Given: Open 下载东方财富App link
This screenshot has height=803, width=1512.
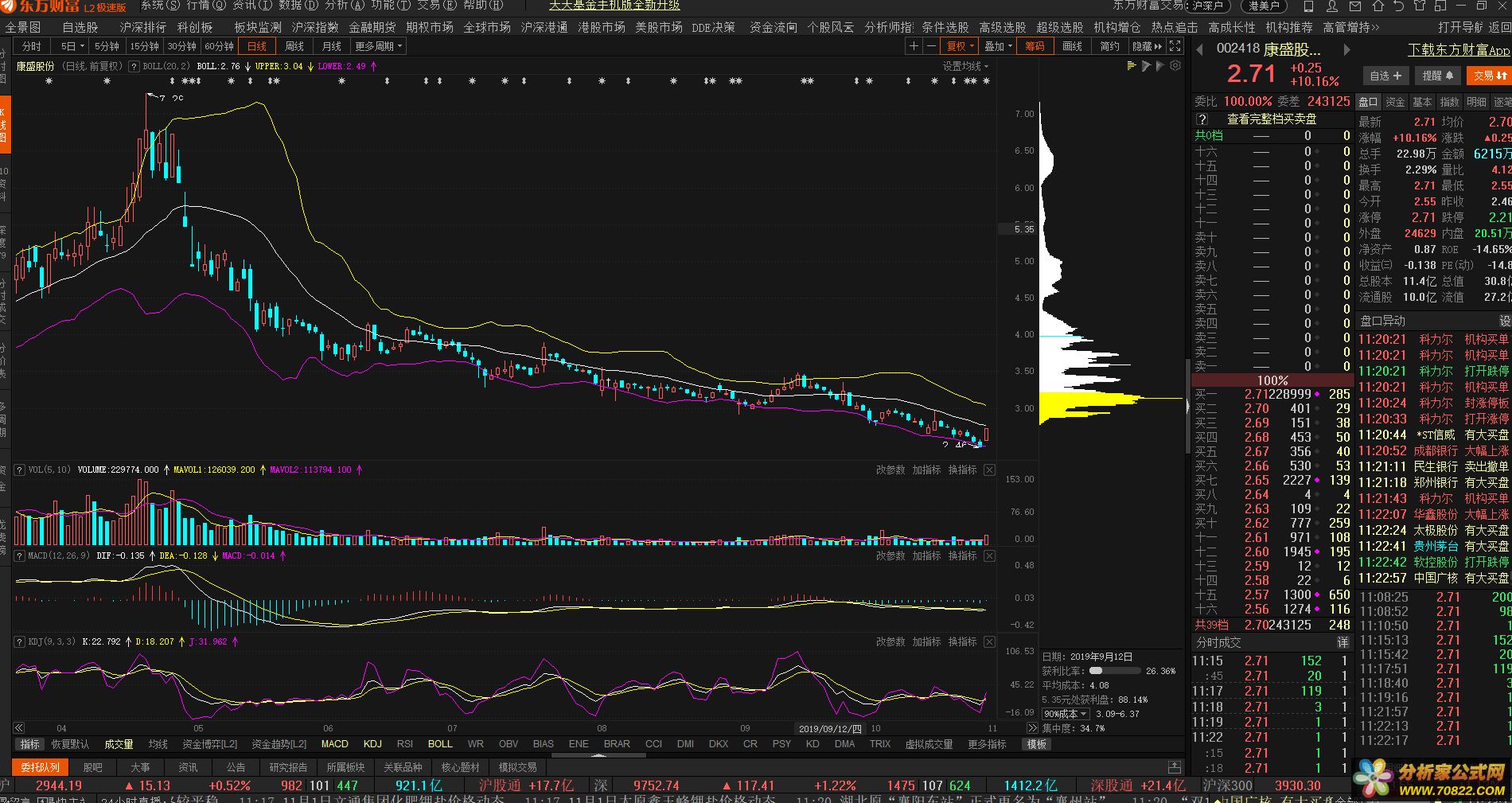Looking at the screenshot, I should [1459, 49].
